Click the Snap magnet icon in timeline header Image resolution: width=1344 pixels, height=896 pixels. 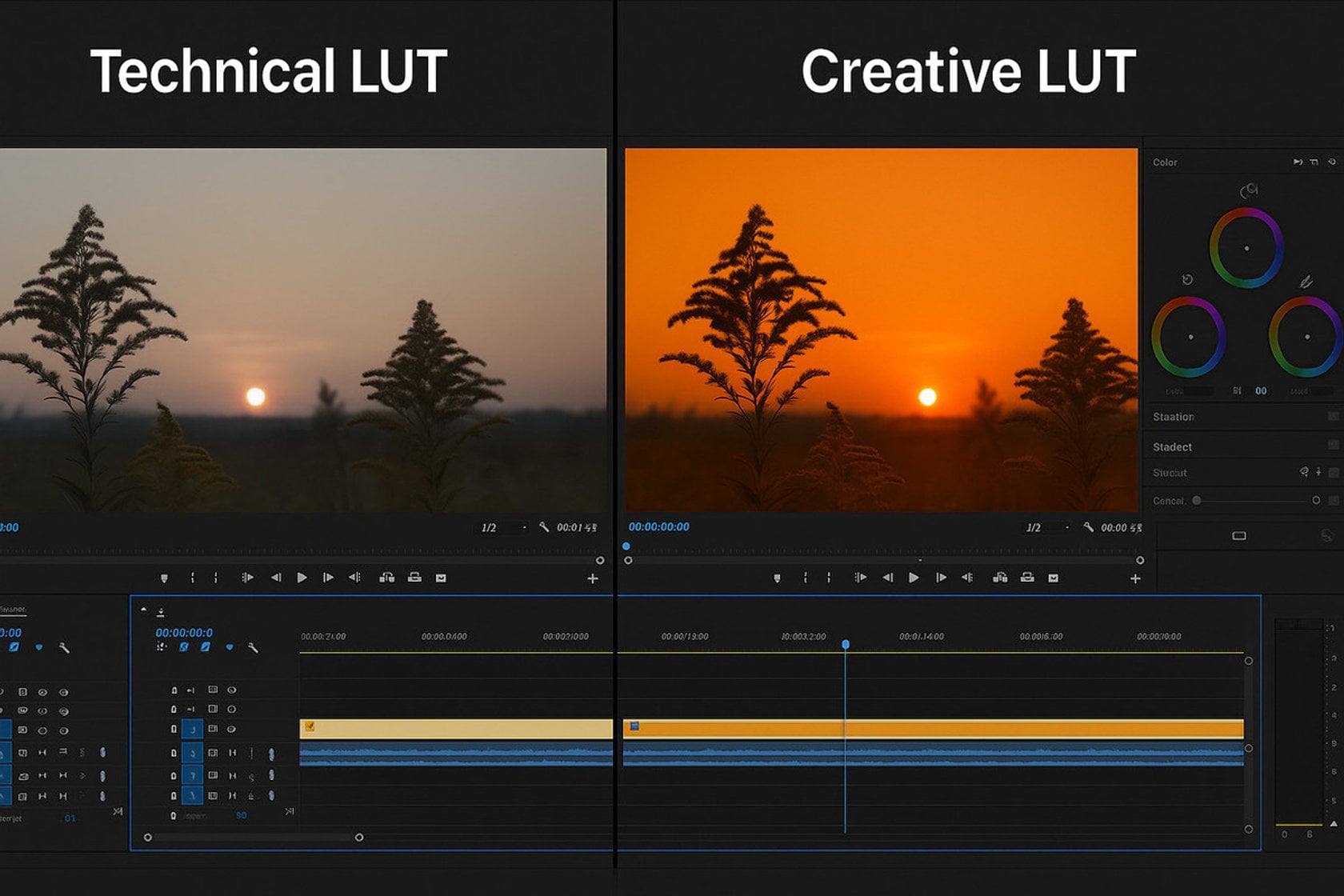point(184,648)
